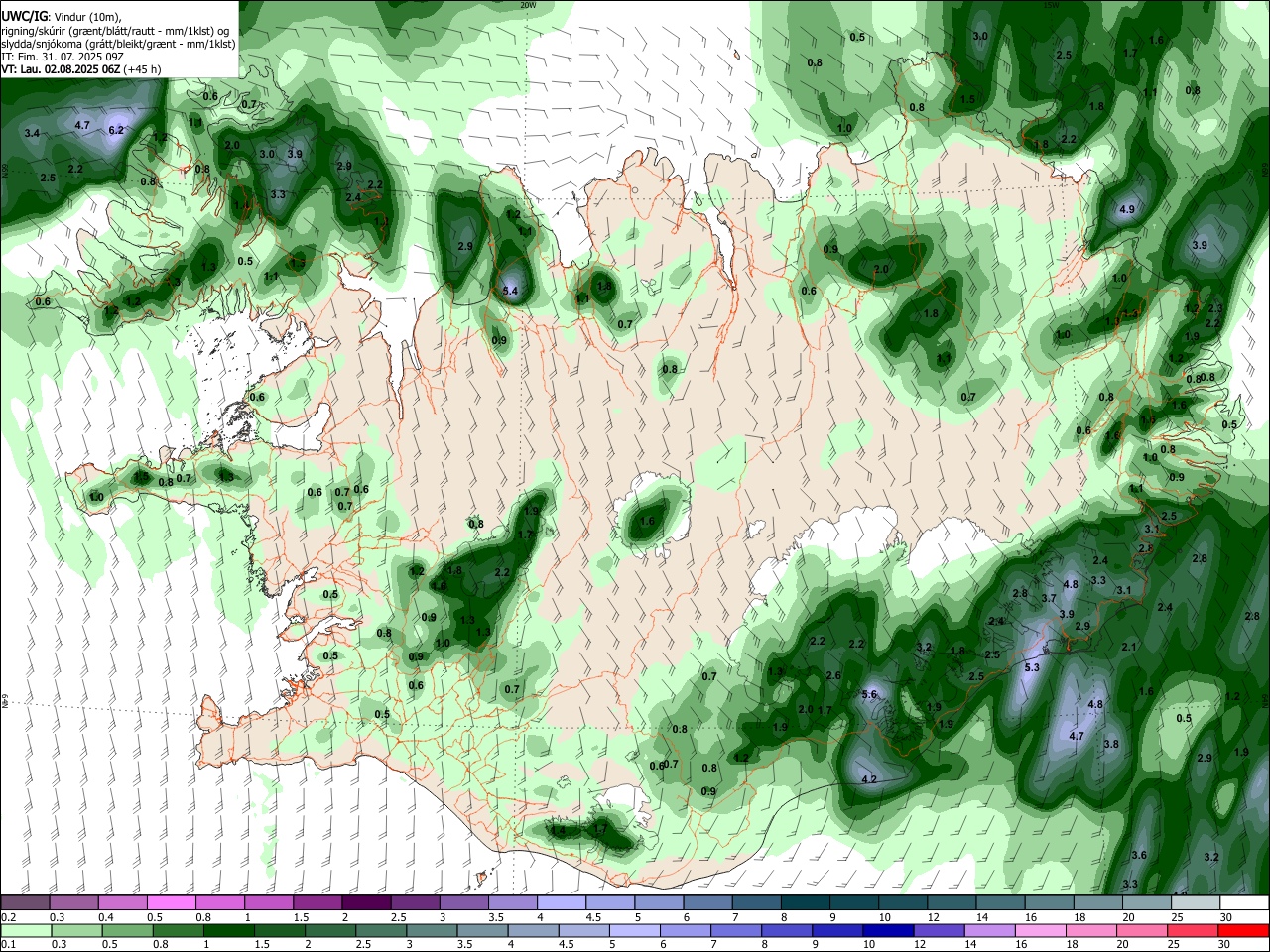The width and height of the screenshot is (1270, 952).
Task: Click the 'UWC/IG' title text
Action: pyautogui.click(x=24, y=17)
